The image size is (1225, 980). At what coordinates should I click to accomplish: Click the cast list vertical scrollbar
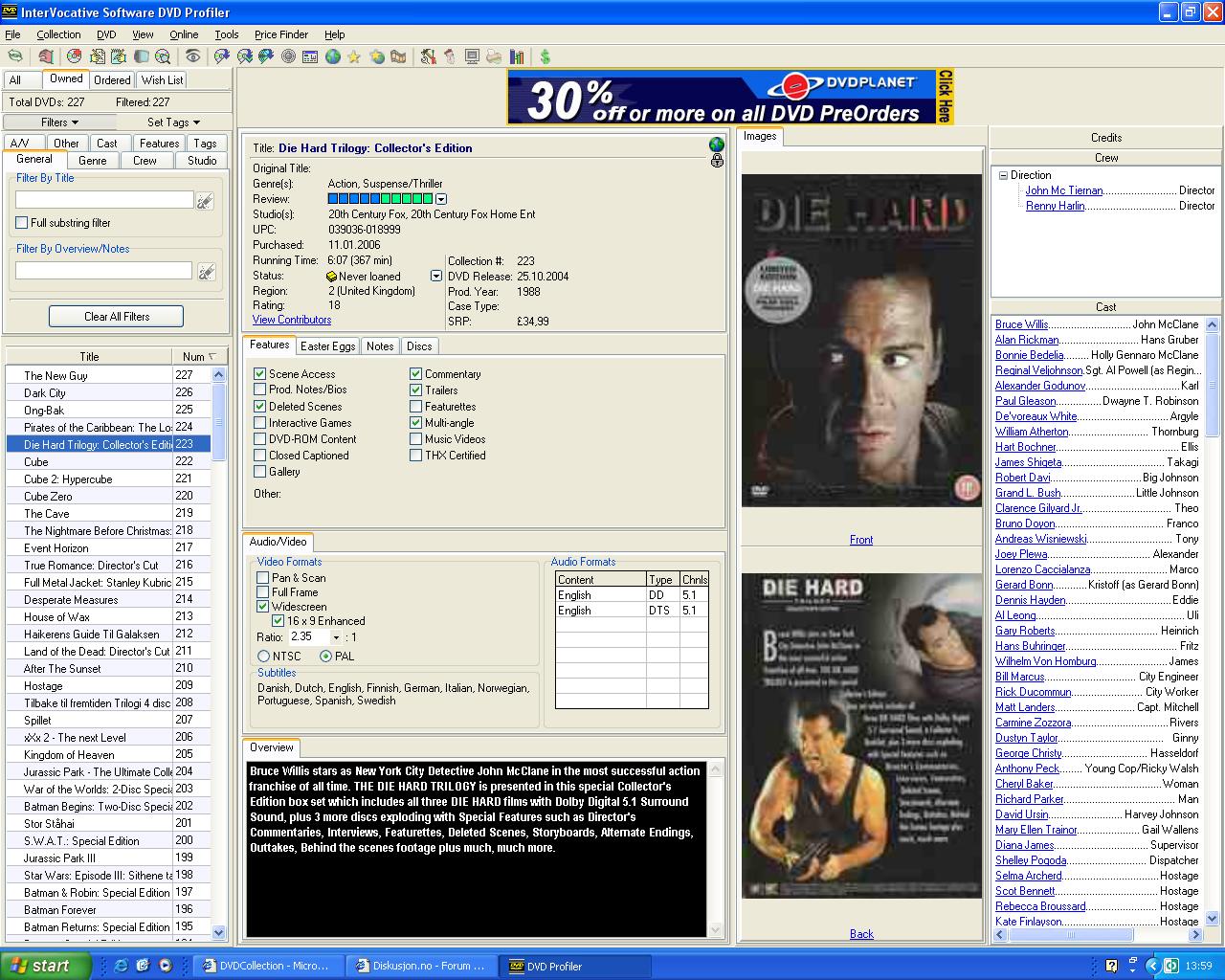tap(1213, 622)
